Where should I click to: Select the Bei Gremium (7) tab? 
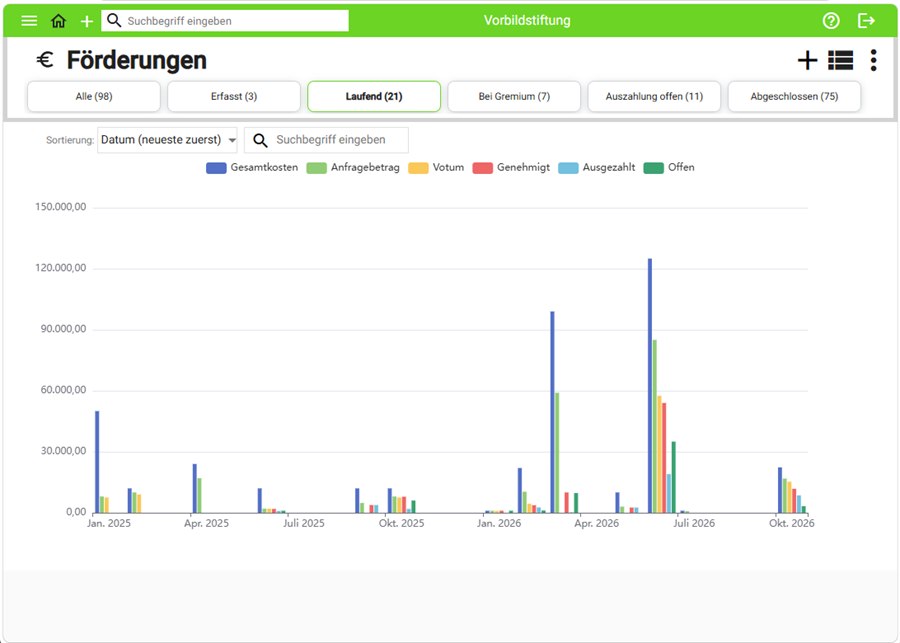514,96
